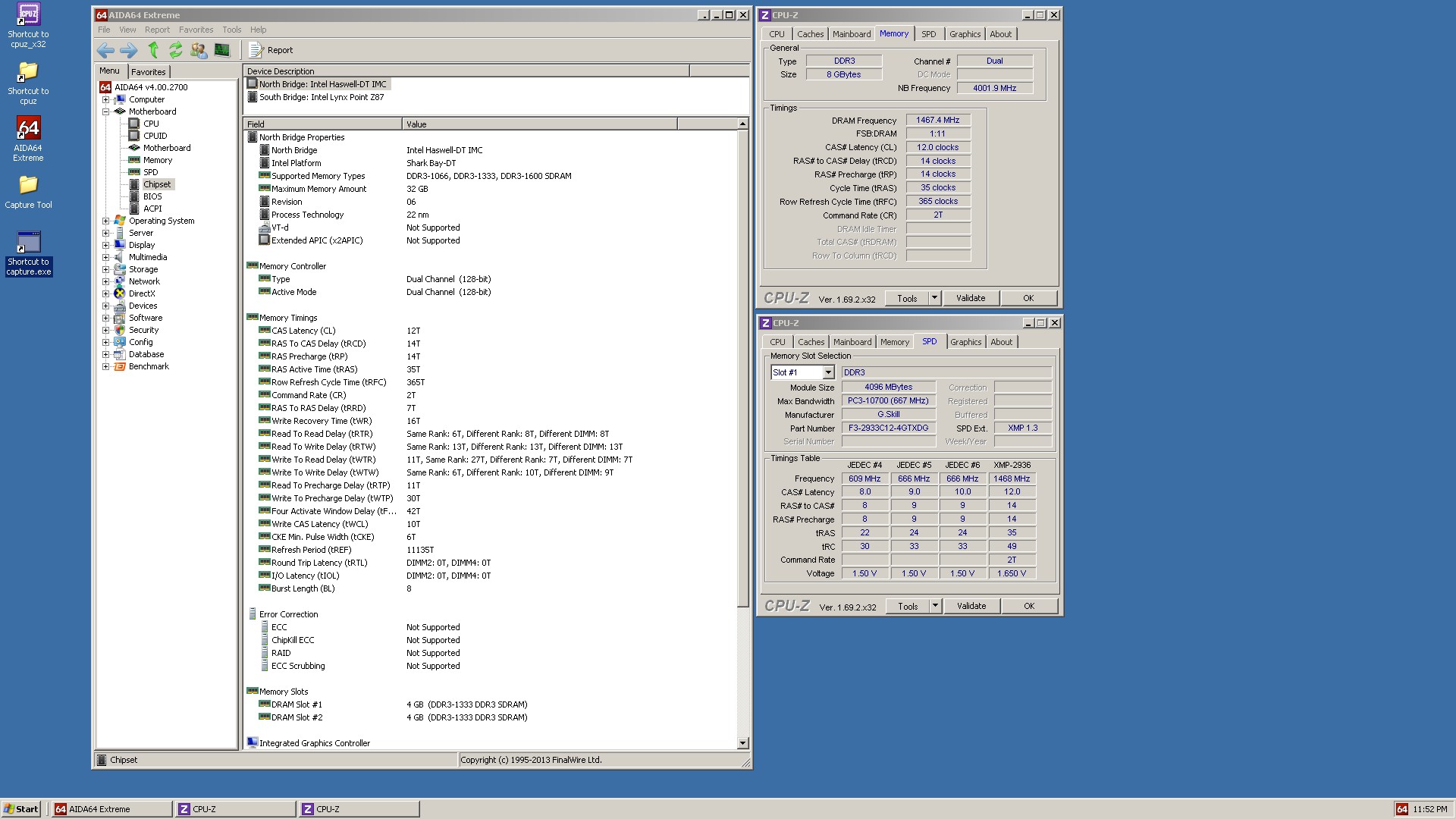This screenshot has width=1456, height=819.
Task: Open the OSD monitor panel icon
Action: (x=222, y=50)
